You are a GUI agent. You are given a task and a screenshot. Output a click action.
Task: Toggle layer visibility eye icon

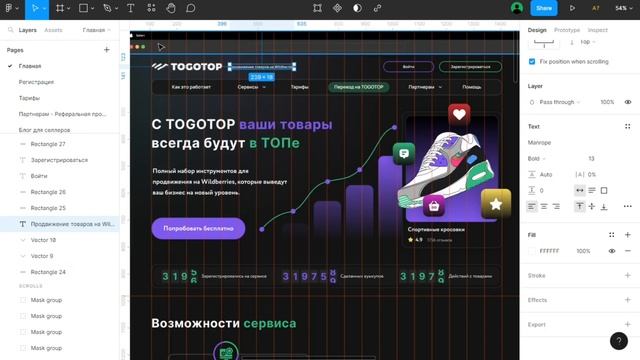(x=628, y=102)
